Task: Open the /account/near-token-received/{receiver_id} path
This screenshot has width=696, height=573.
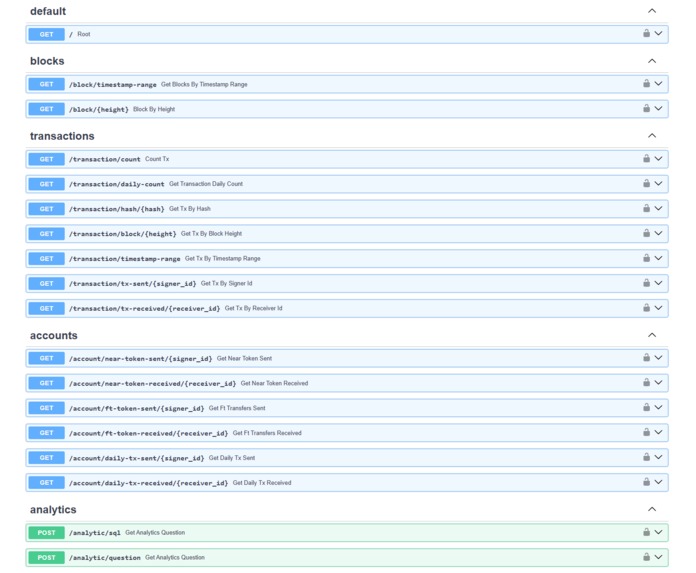Action: [152, 383]
